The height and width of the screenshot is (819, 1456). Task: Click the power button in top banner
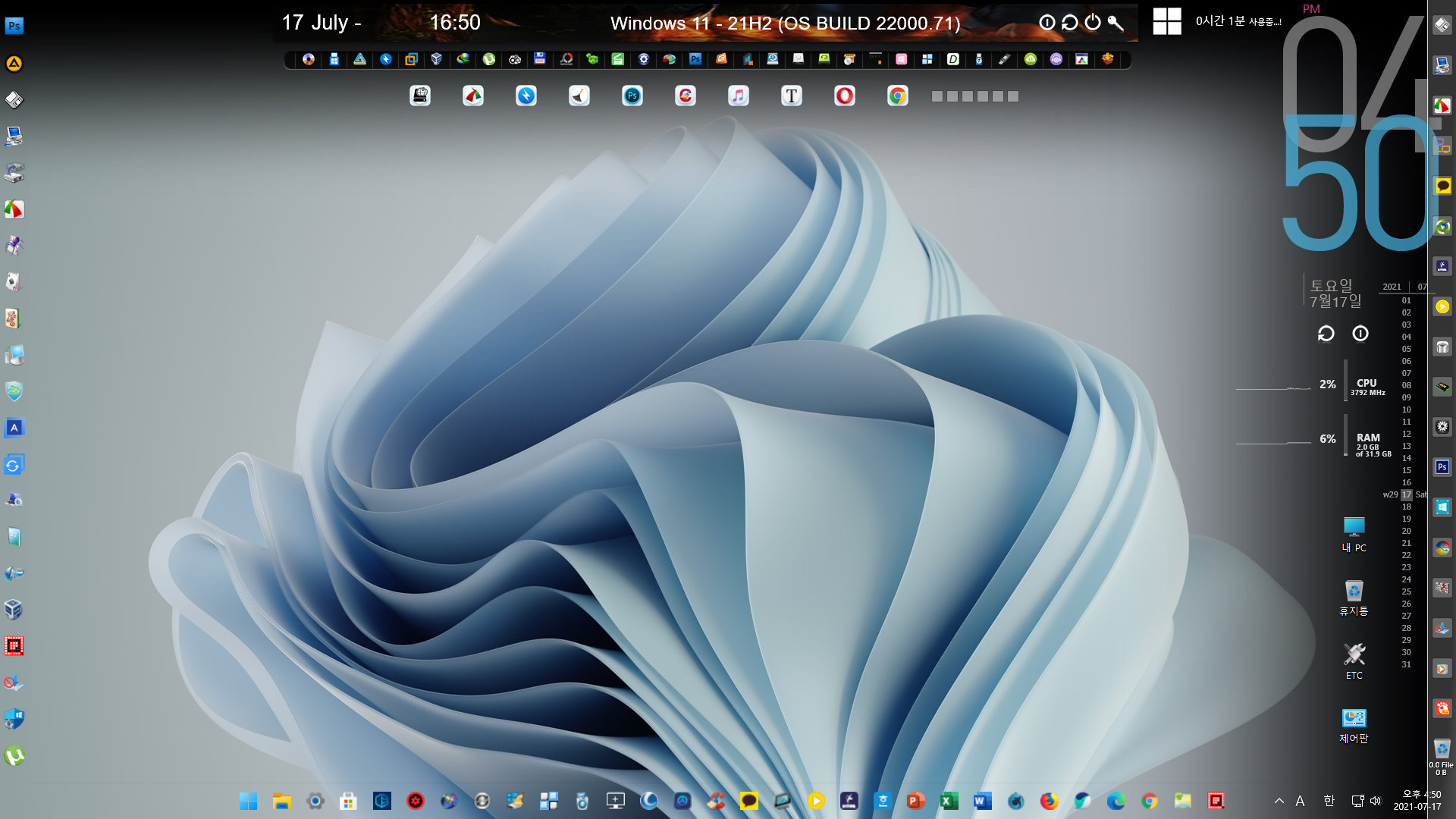tap(1093, 23)
